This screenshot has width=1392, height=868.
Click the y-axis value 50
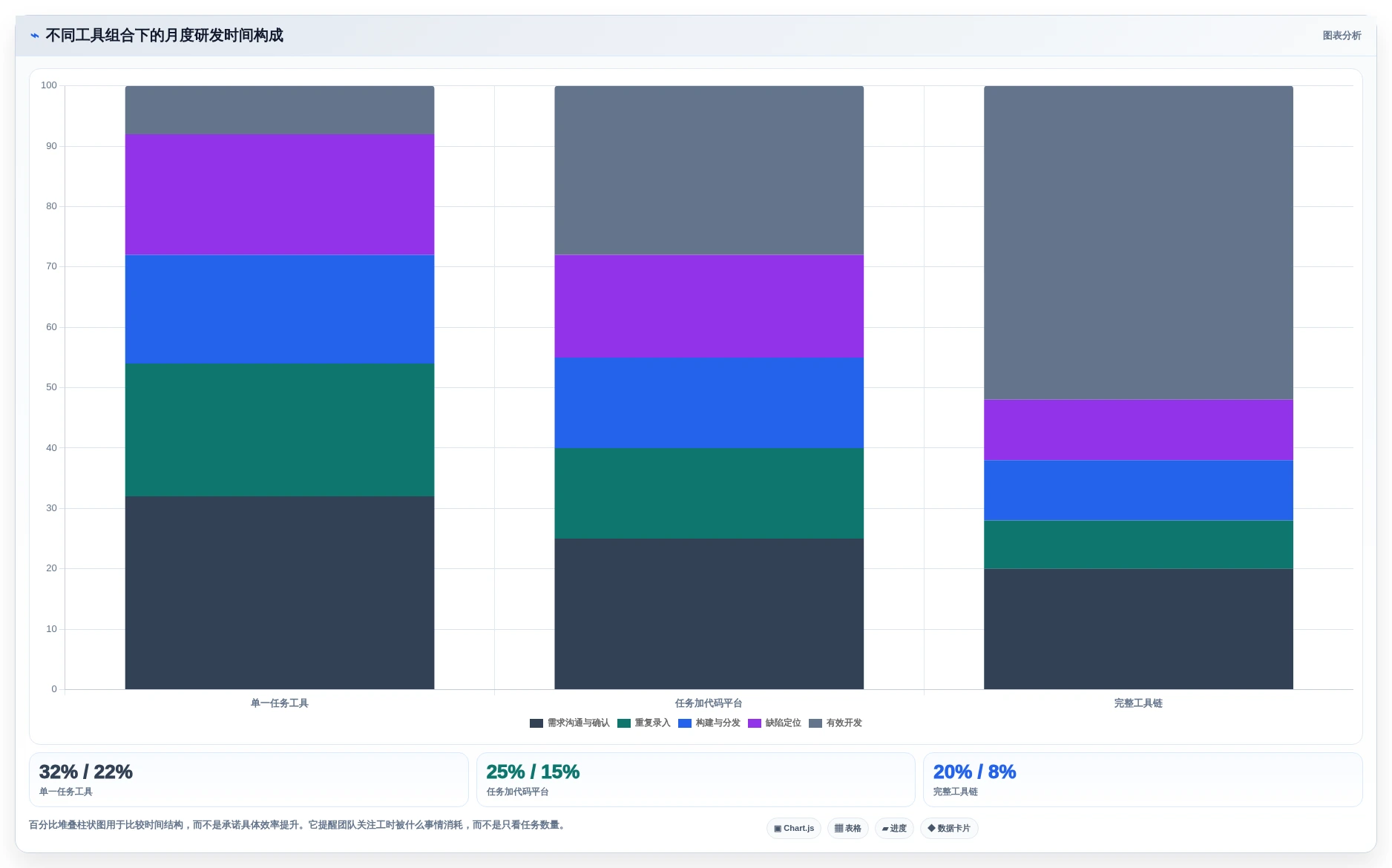51,387
